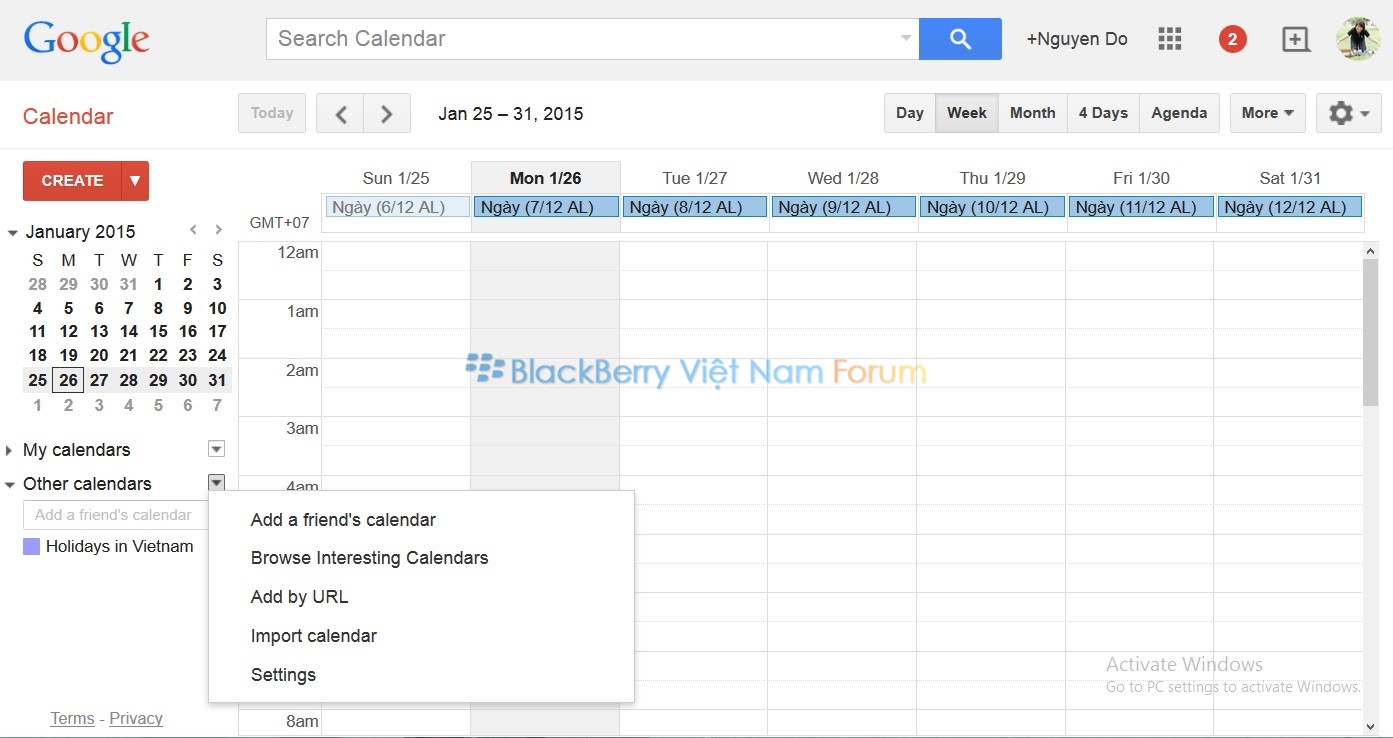Open the Google apps grid icon
Viewport: 1393px width, 738px height.
pyautogui.click(x=1170, y=39)
